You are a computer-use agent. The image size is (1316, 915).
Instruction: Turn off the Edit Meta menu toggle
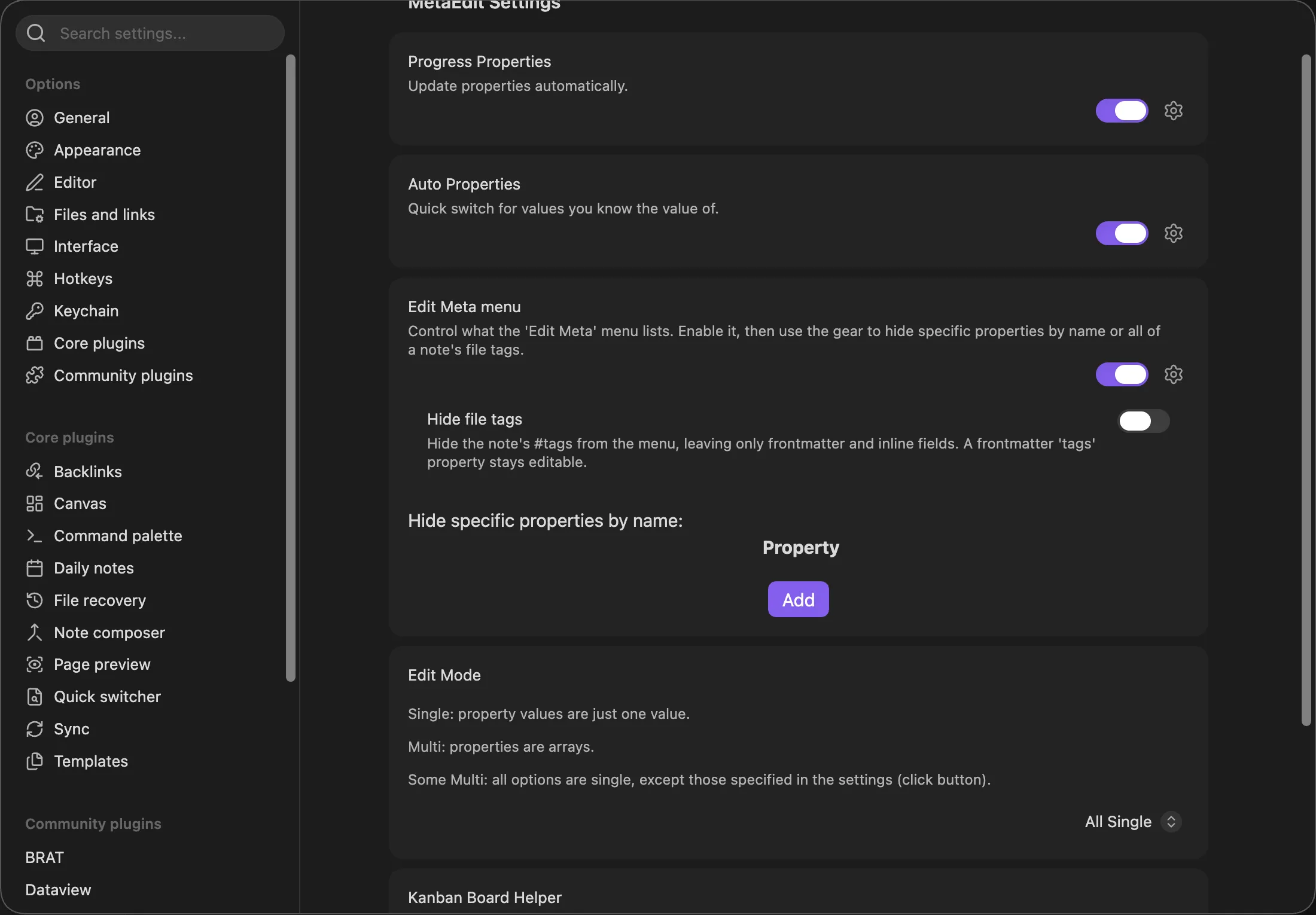(1122, 374)
